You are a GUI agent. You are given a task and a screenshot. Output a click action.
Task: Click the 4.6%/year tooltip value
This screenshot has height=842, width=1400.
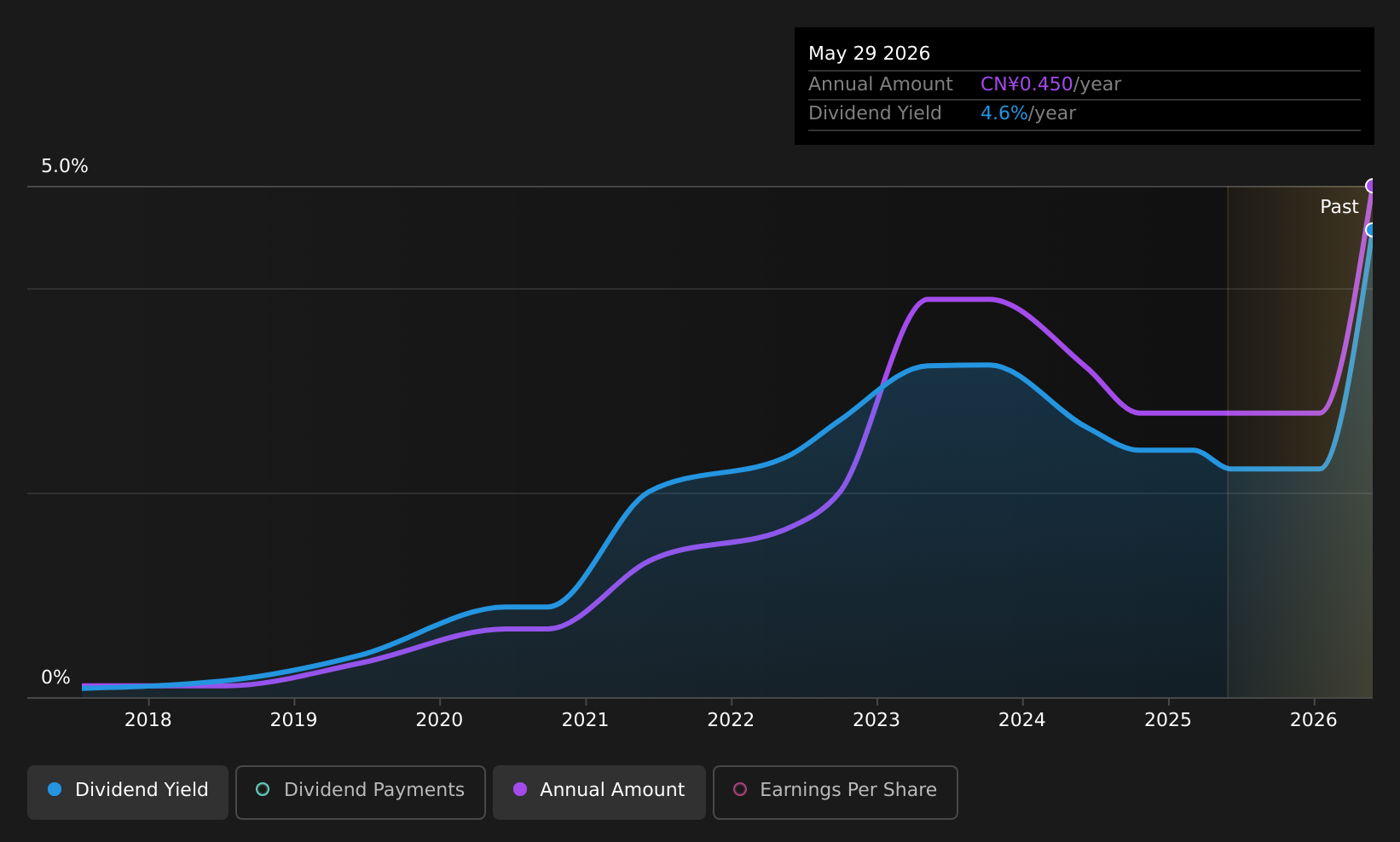(1028, 113)
